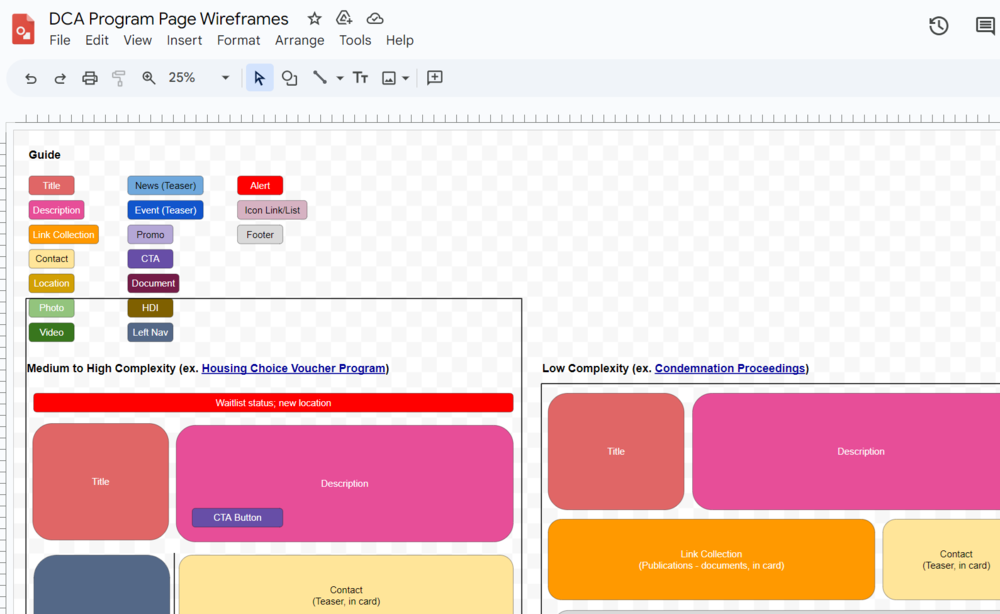This screenshot has width=1000, height=614.
Task: Click the Insert comment icon
Action: (x=434, y=77)
